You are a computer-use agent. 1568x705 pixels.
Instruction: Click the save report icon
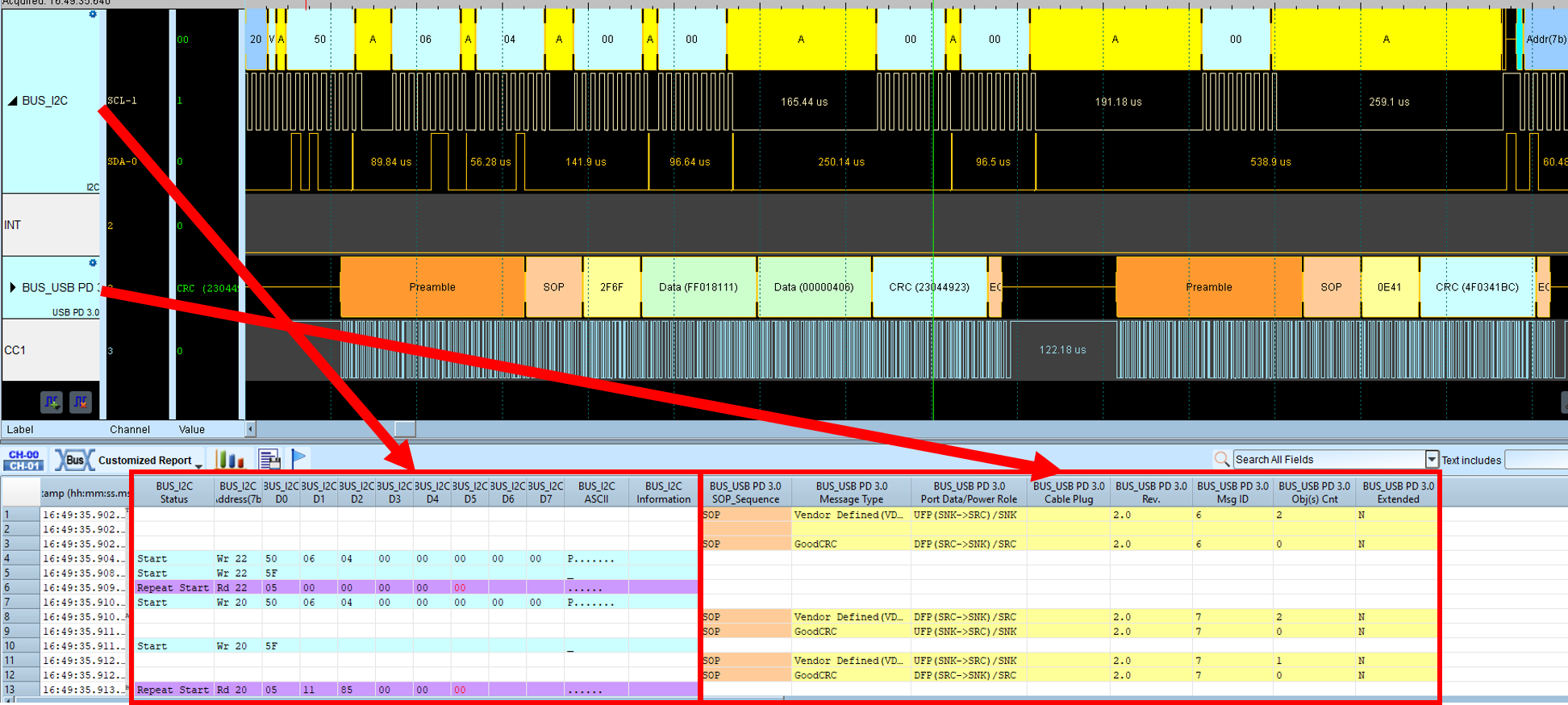269,460
